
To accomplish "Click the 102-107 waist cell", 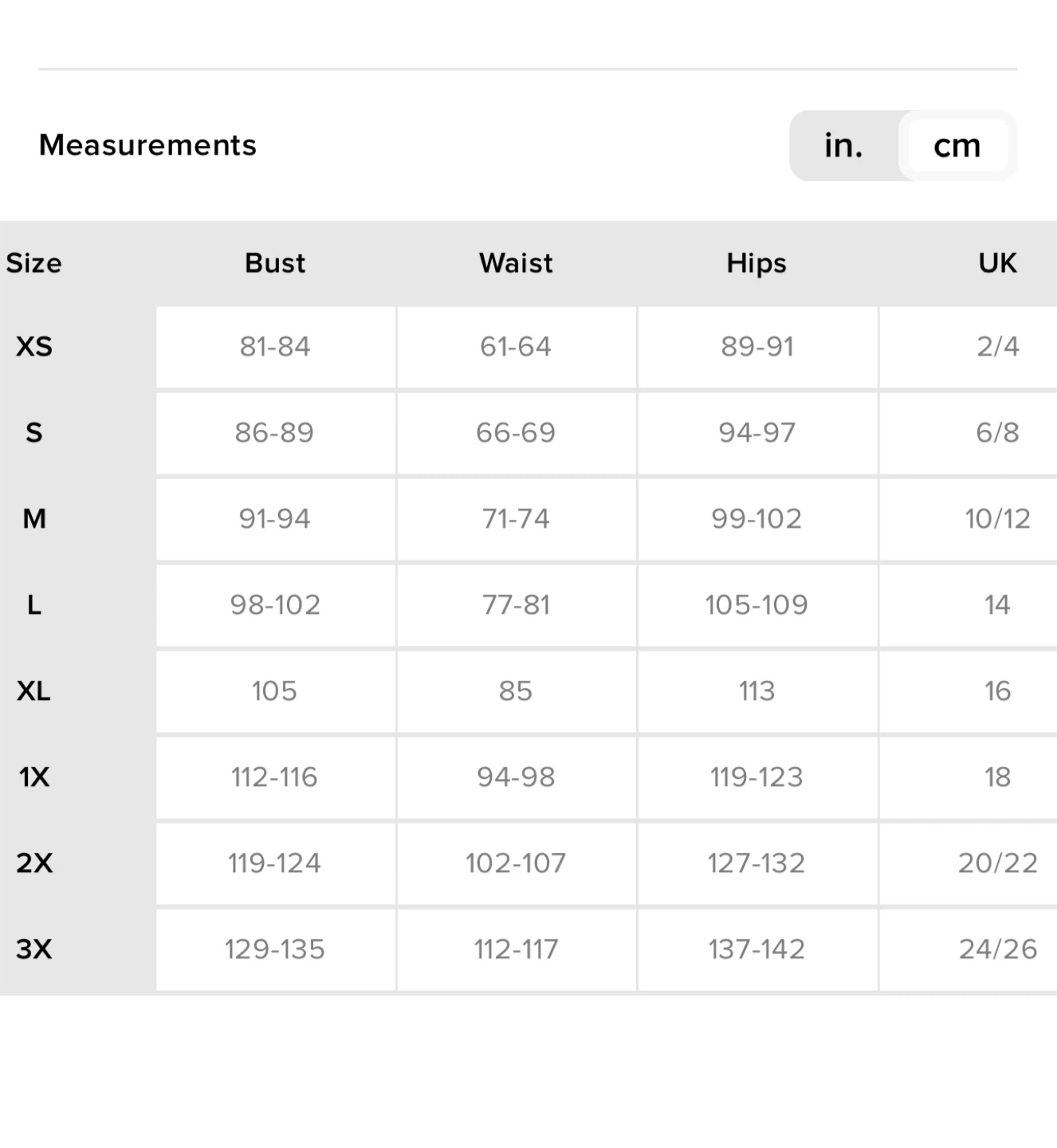I will [516, 863].
